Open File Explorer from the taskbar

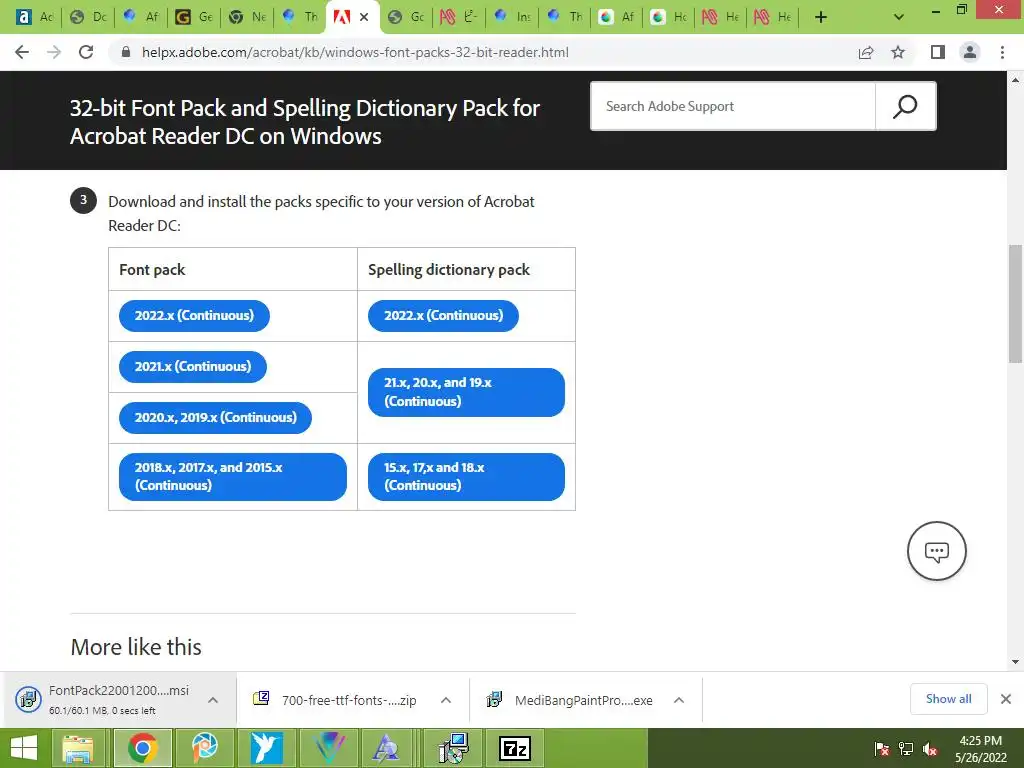(x=77, y=748)
